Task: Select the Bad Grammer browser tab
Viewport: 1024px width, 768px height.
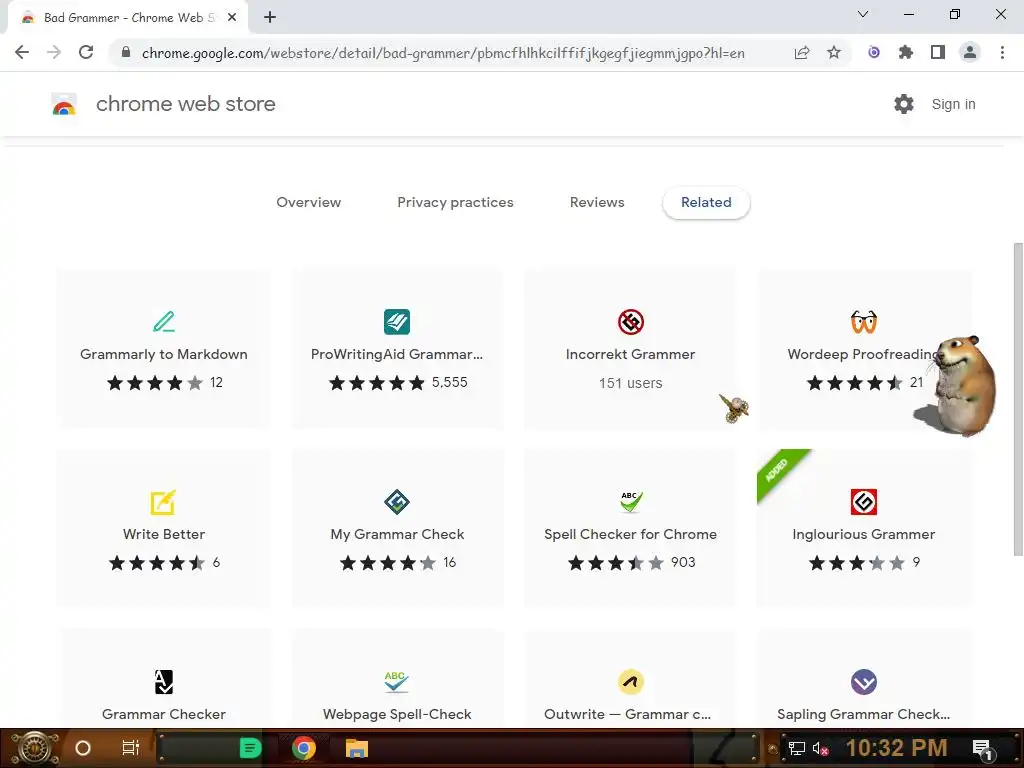Action: [127, 18]
